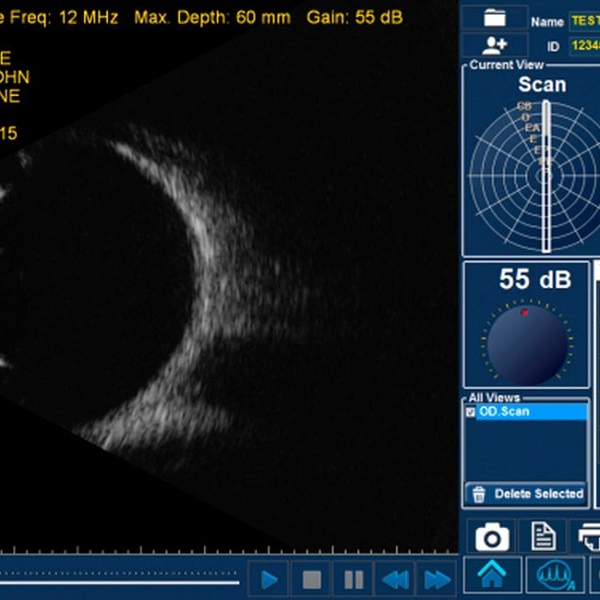Click the patient ID field

pyautogui.click(x=585, y=46)
